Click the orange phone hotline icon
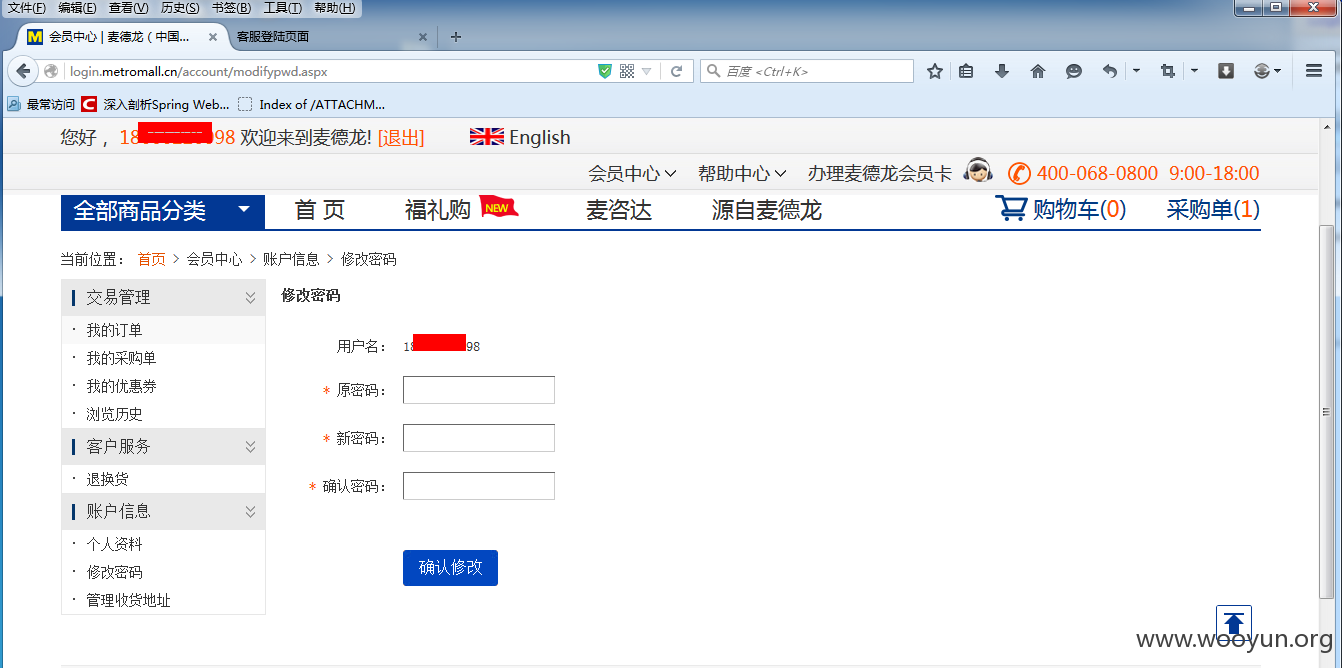Image resolution: width=1342 pixels, height=668 pixels. coord(1019,173)
